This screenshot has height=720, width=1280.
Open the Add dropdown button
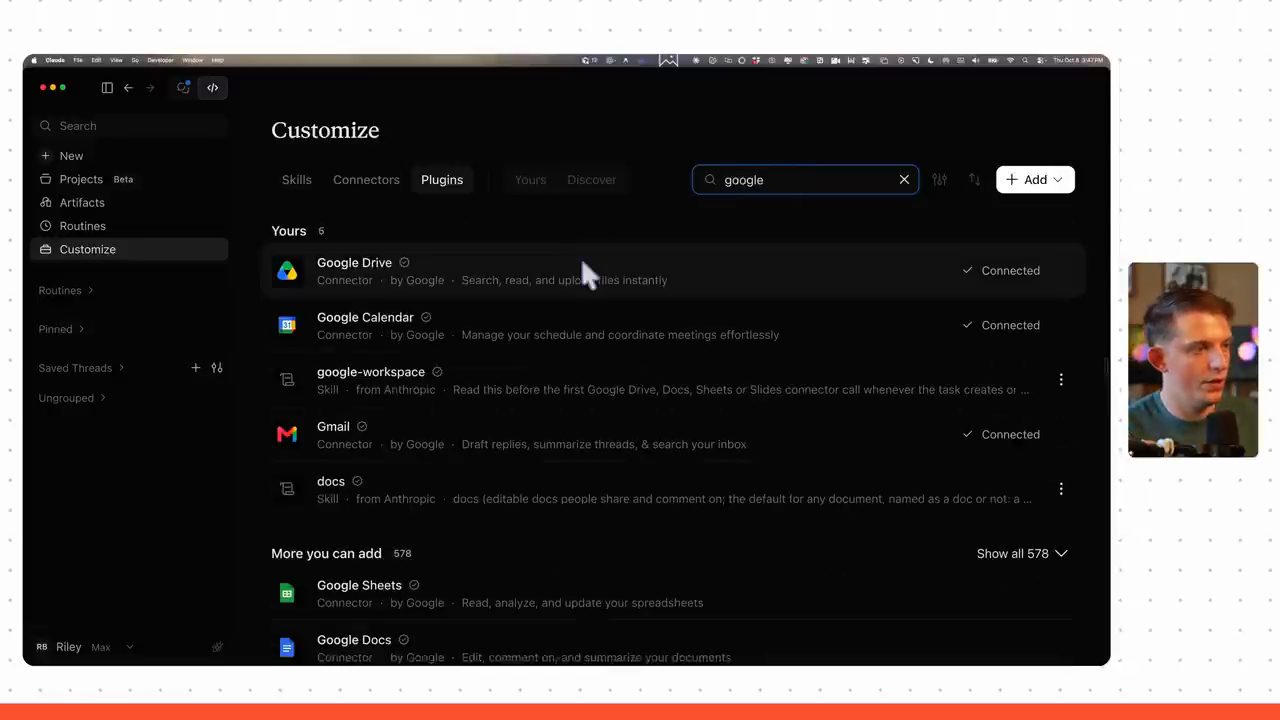[1035, 180]
